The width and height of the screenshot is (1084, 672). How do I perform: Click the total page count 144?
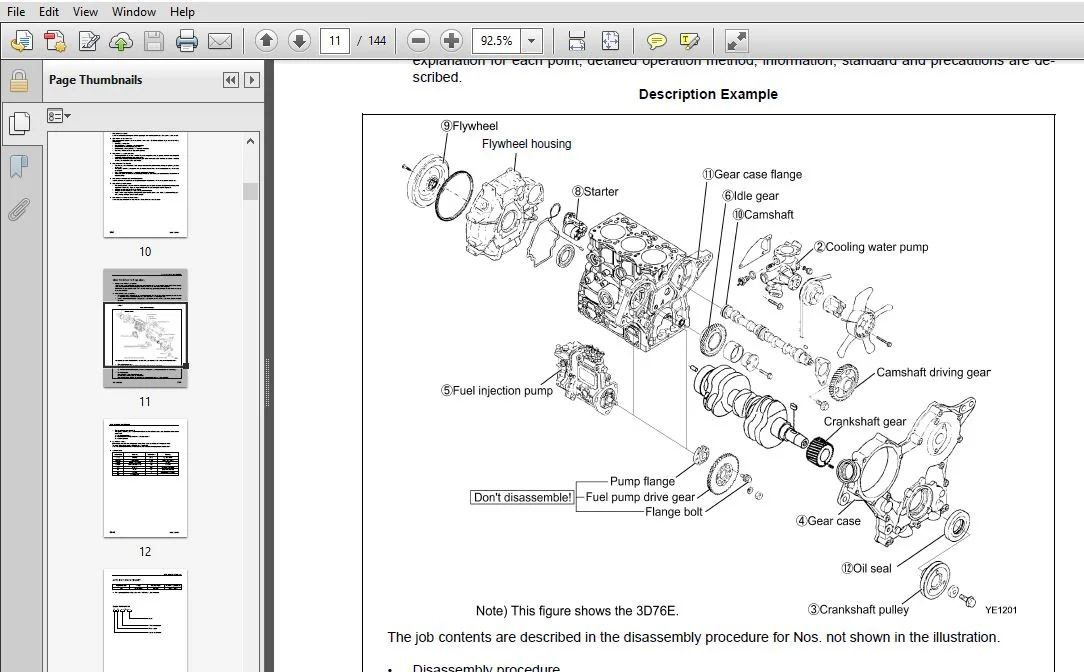[x=377, y=41]
